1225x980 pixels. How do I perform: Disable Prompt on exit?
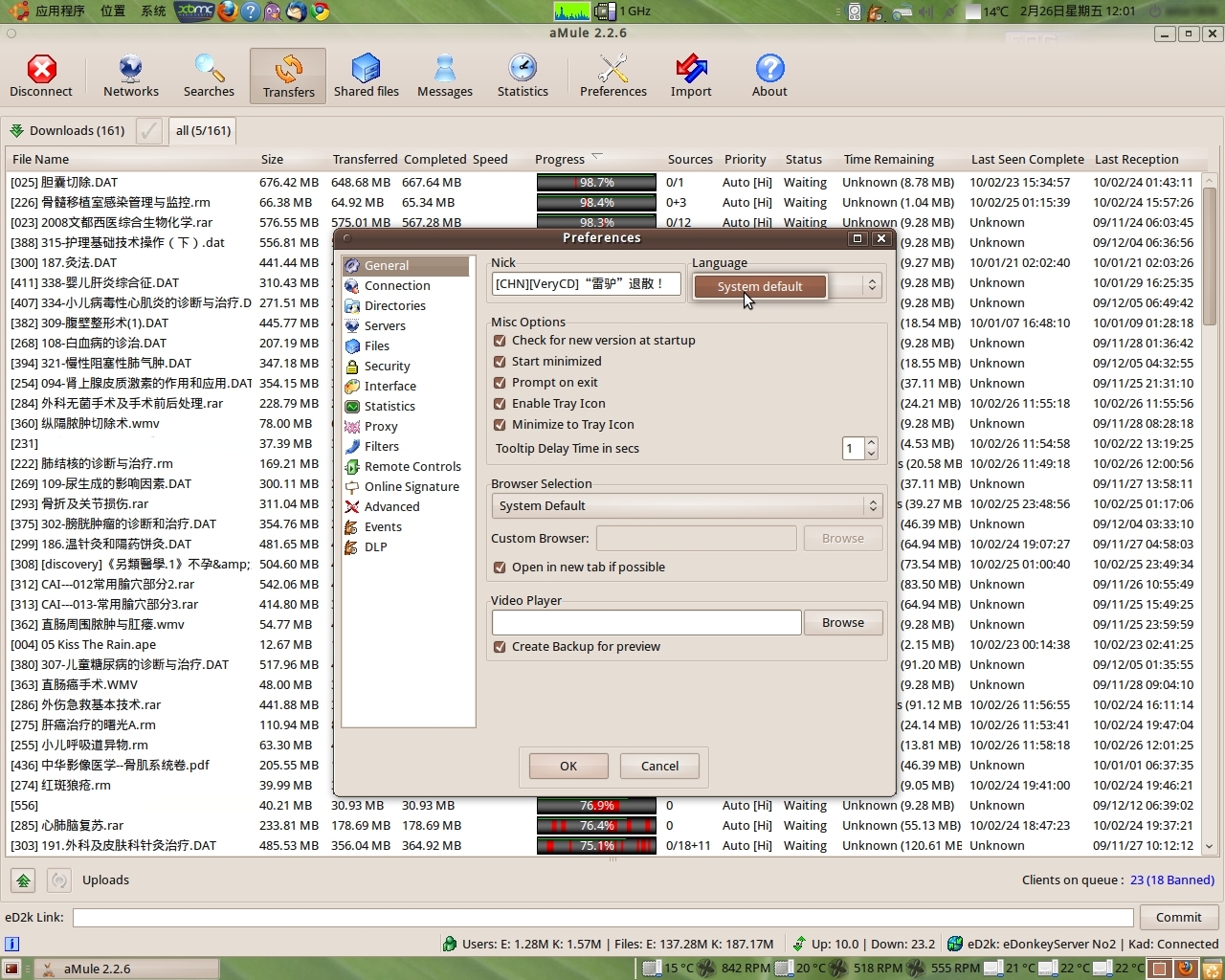pyautogui.click(x=500, y=383)
